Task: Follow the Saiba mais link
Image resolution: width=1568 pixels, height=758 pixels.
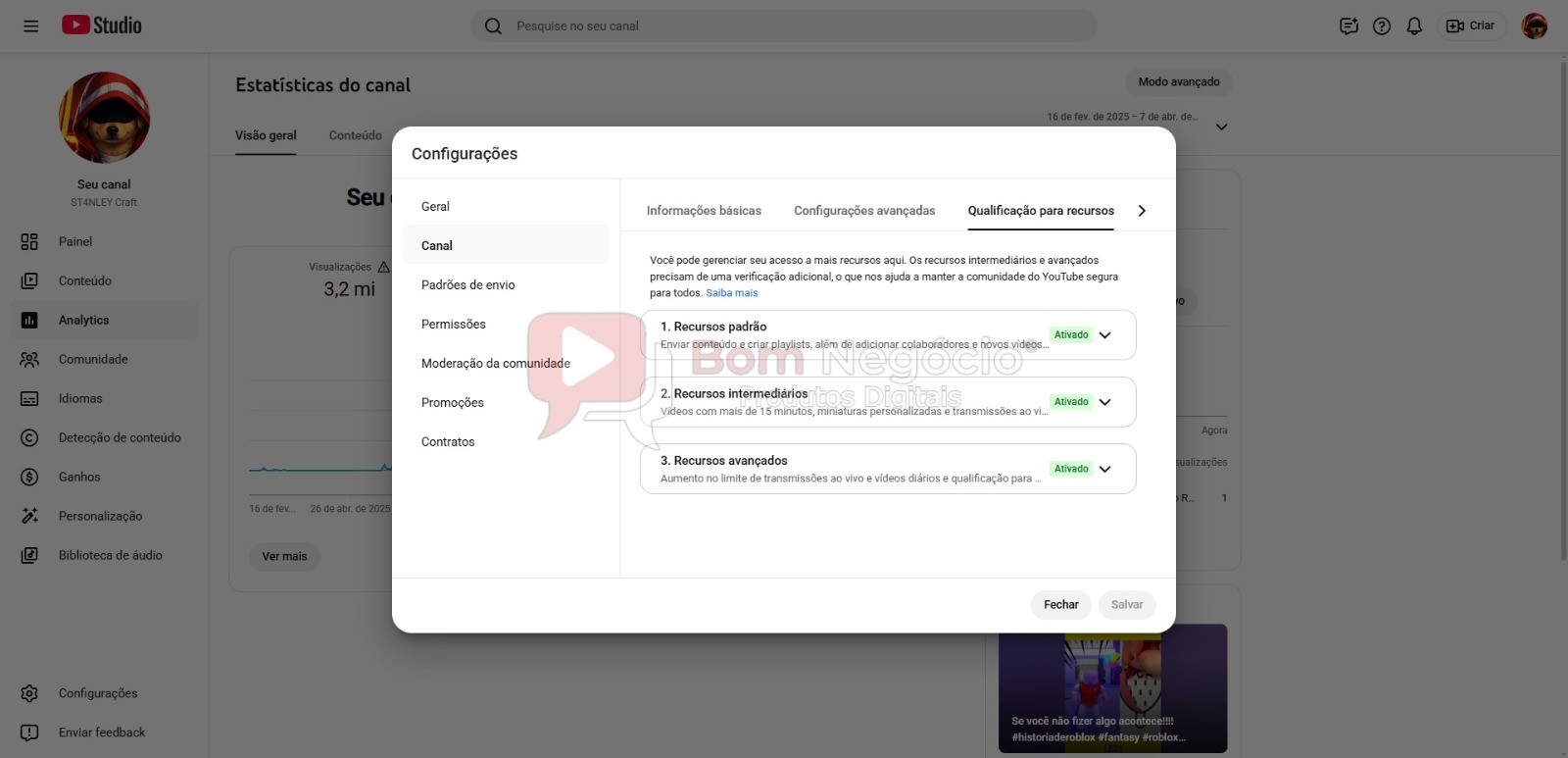Action: pos(732,293)
